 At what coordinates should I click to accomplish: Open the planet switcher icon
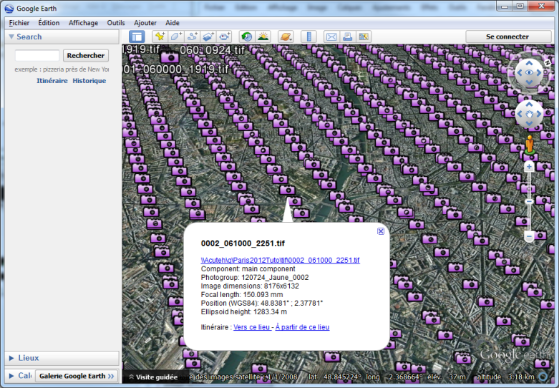pyautogui.click(x=286, y=37)
